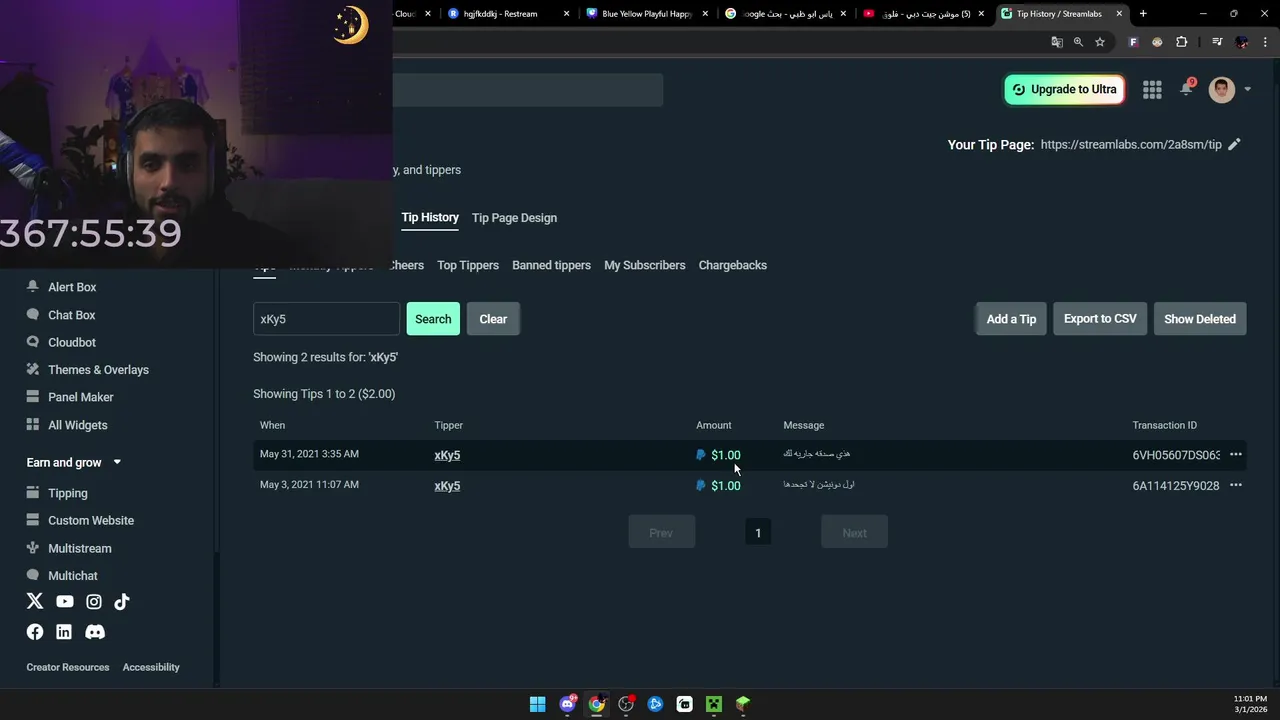Click the translate page icon in address bar

1057,42
